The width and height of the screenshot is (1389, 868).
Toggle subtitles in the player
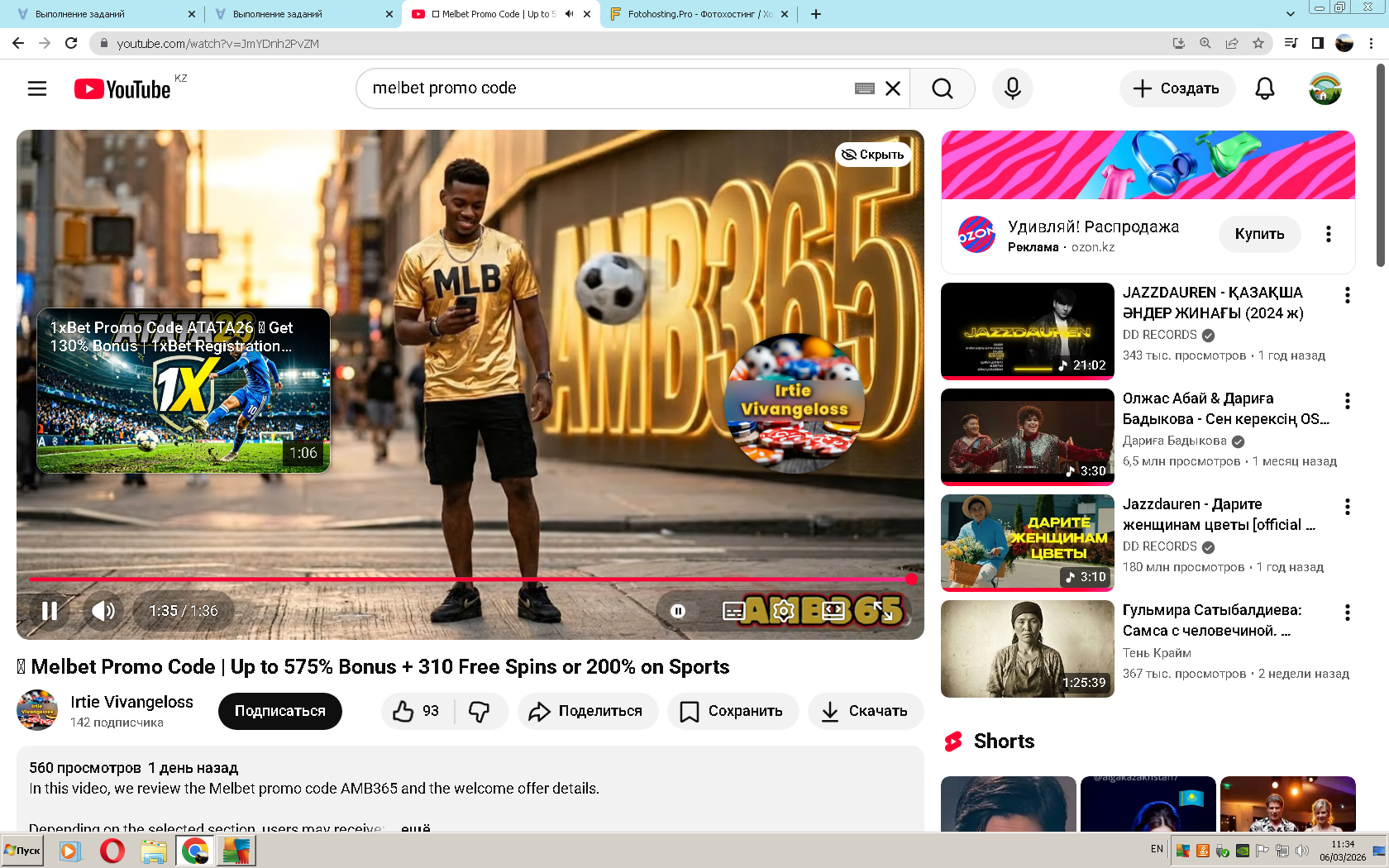(x=733, y=611)
